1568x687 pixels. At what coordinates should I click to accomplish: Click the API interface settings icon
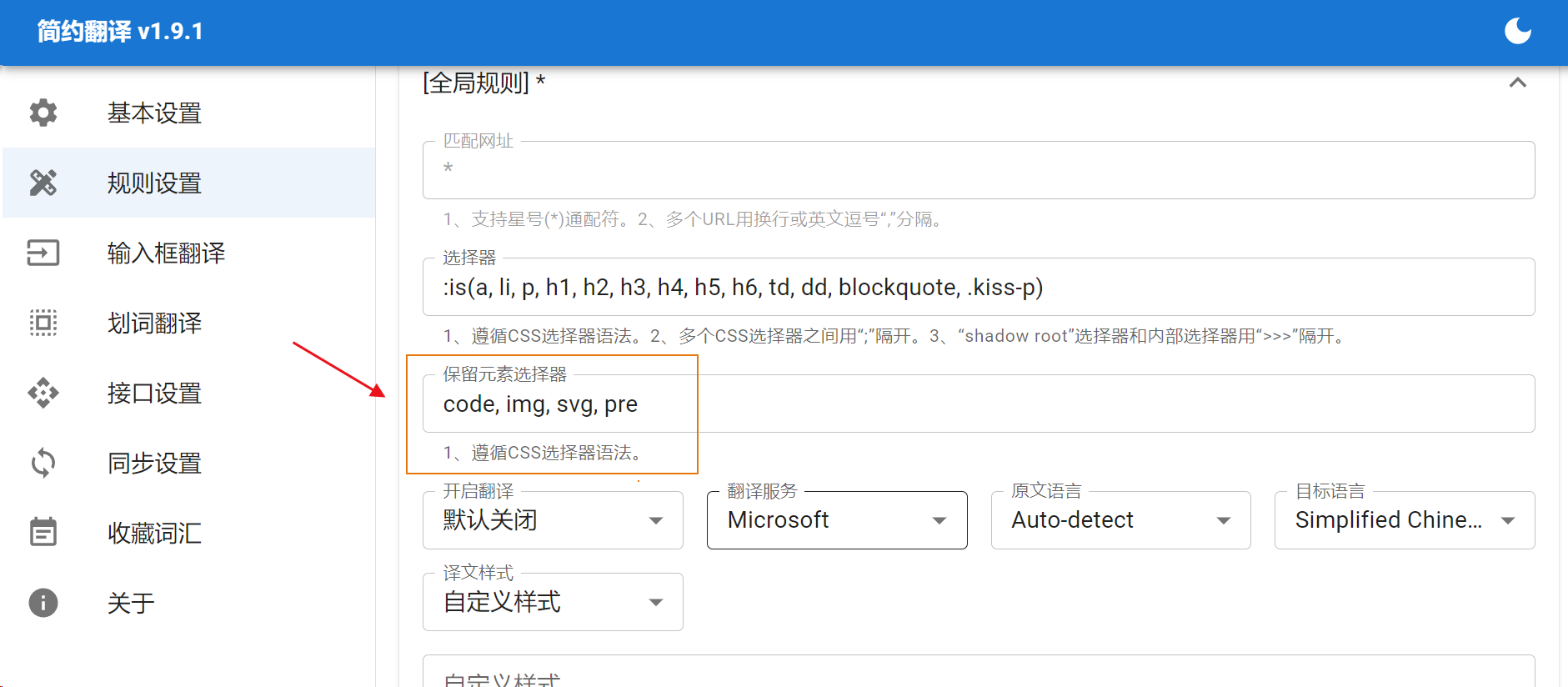[43, 393]
